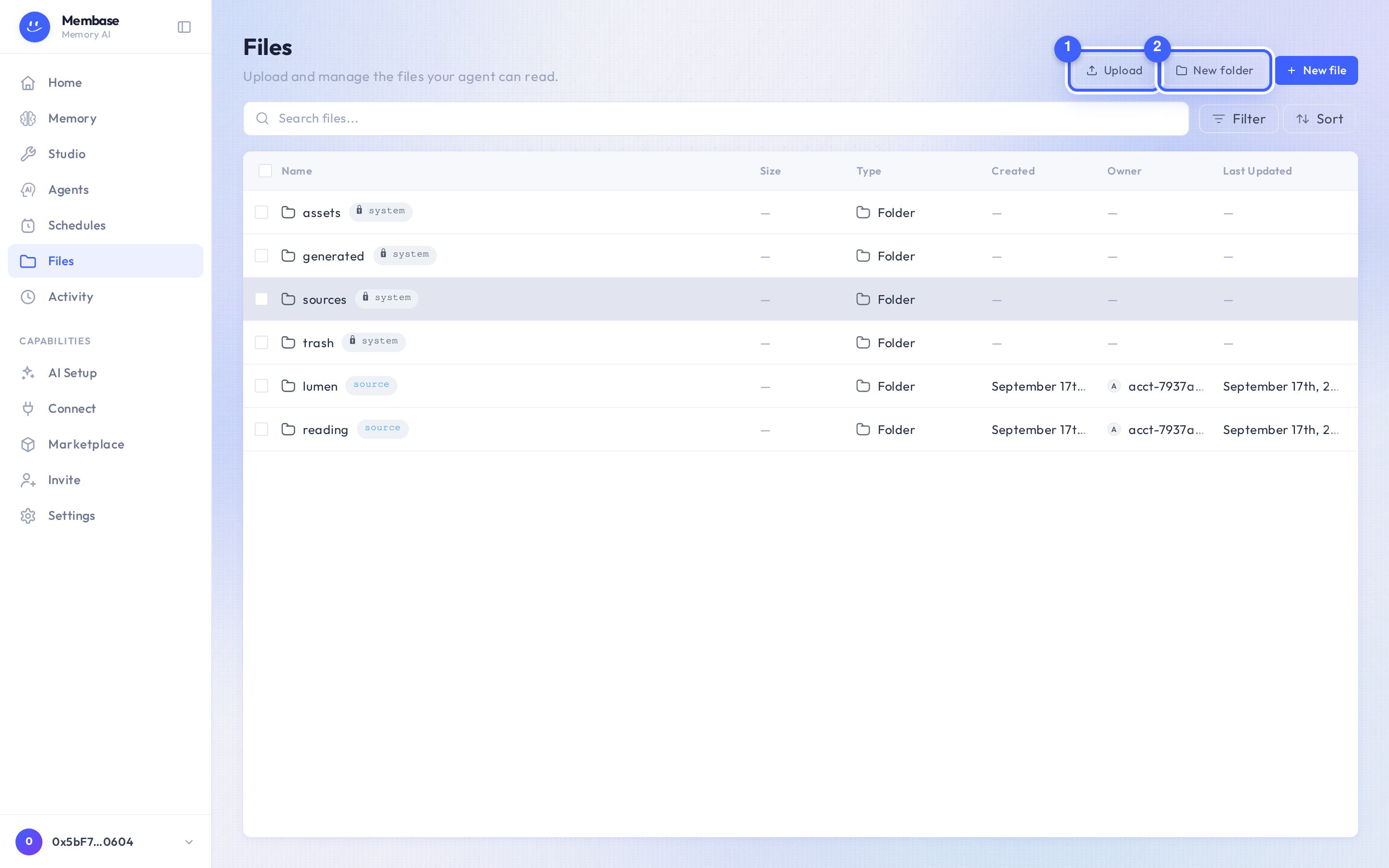Navigate to Agents

point(106,190)
